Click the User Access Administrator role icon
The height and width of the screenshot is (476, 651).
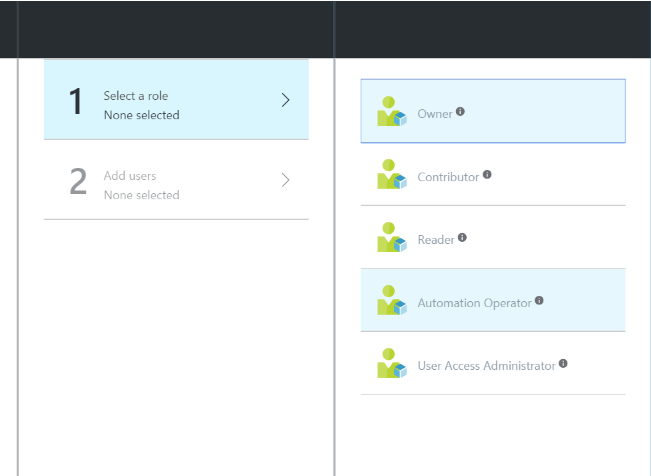(x=392, y=363)
